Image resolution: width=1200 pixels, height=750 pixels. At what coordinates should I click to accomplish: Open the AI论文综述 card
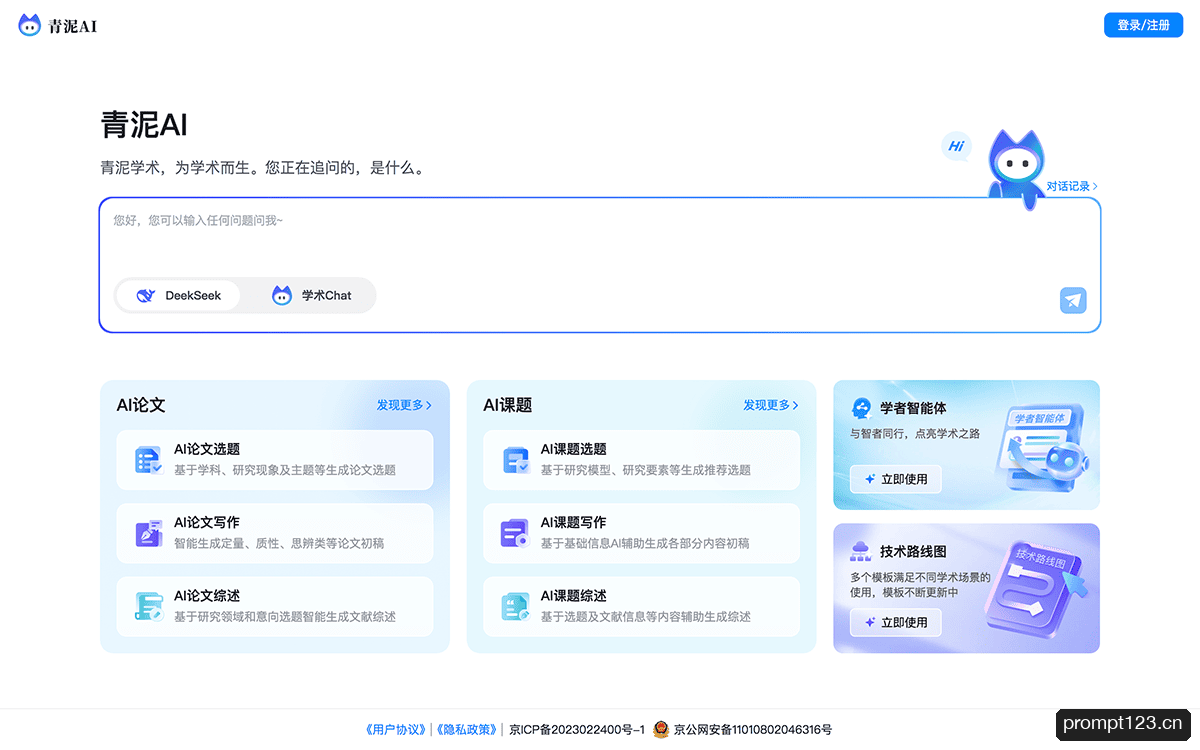(x=275, y=606)
